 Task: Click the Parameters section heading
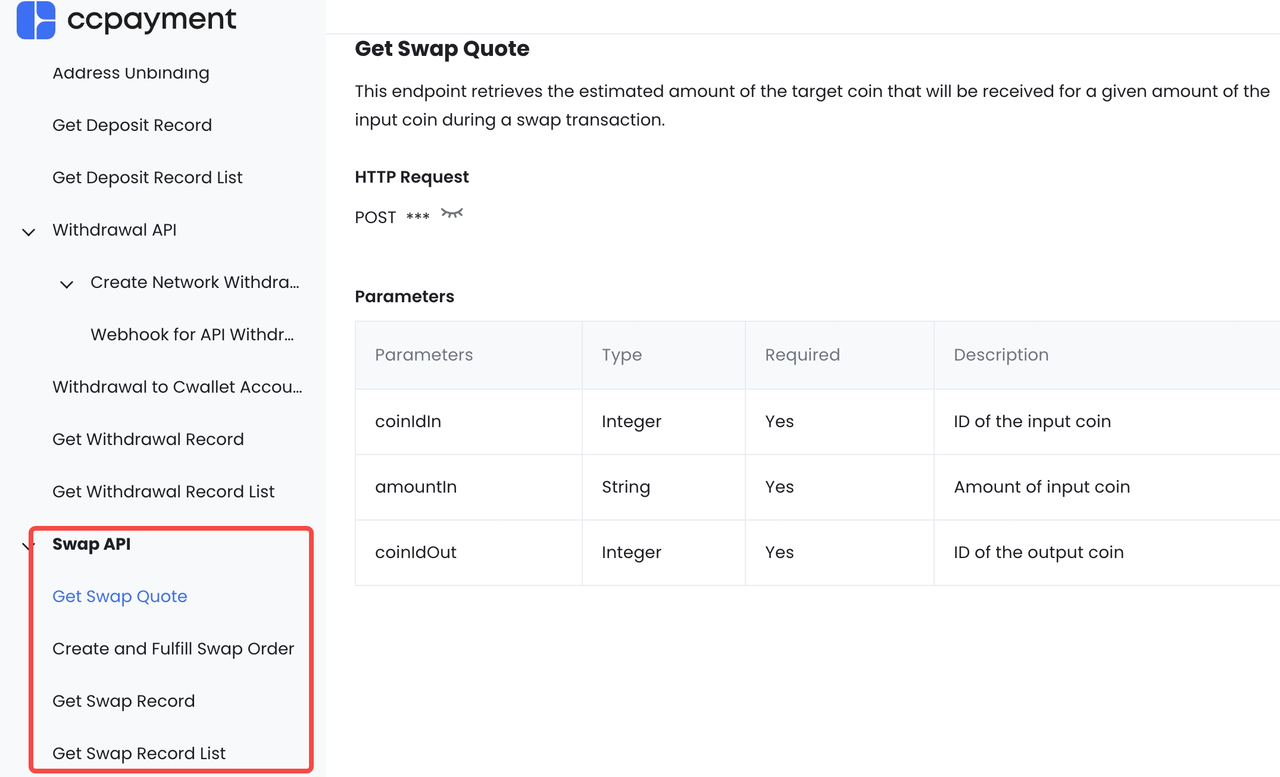405,296
